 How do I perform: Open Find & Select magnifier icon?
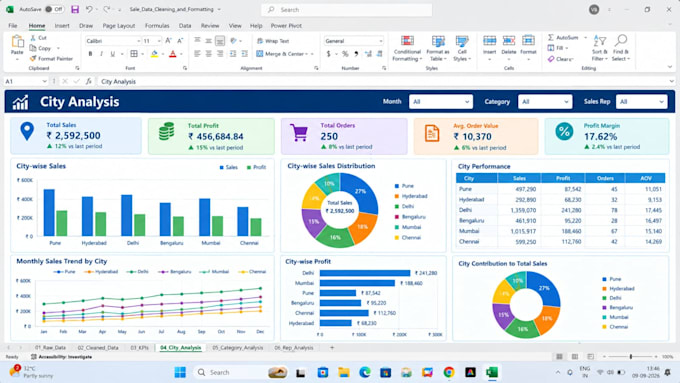(x=621, y=40)
